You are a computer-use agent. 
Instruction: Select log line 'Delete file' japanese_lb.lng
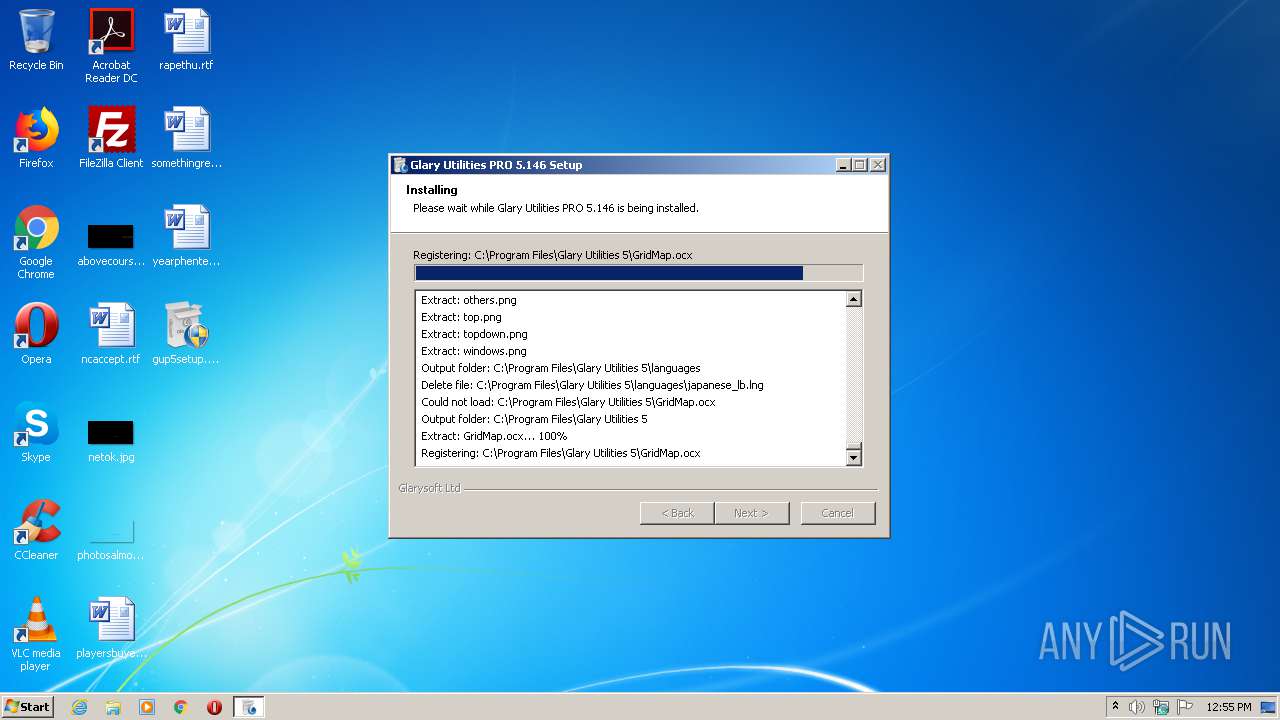coord(592,385)
